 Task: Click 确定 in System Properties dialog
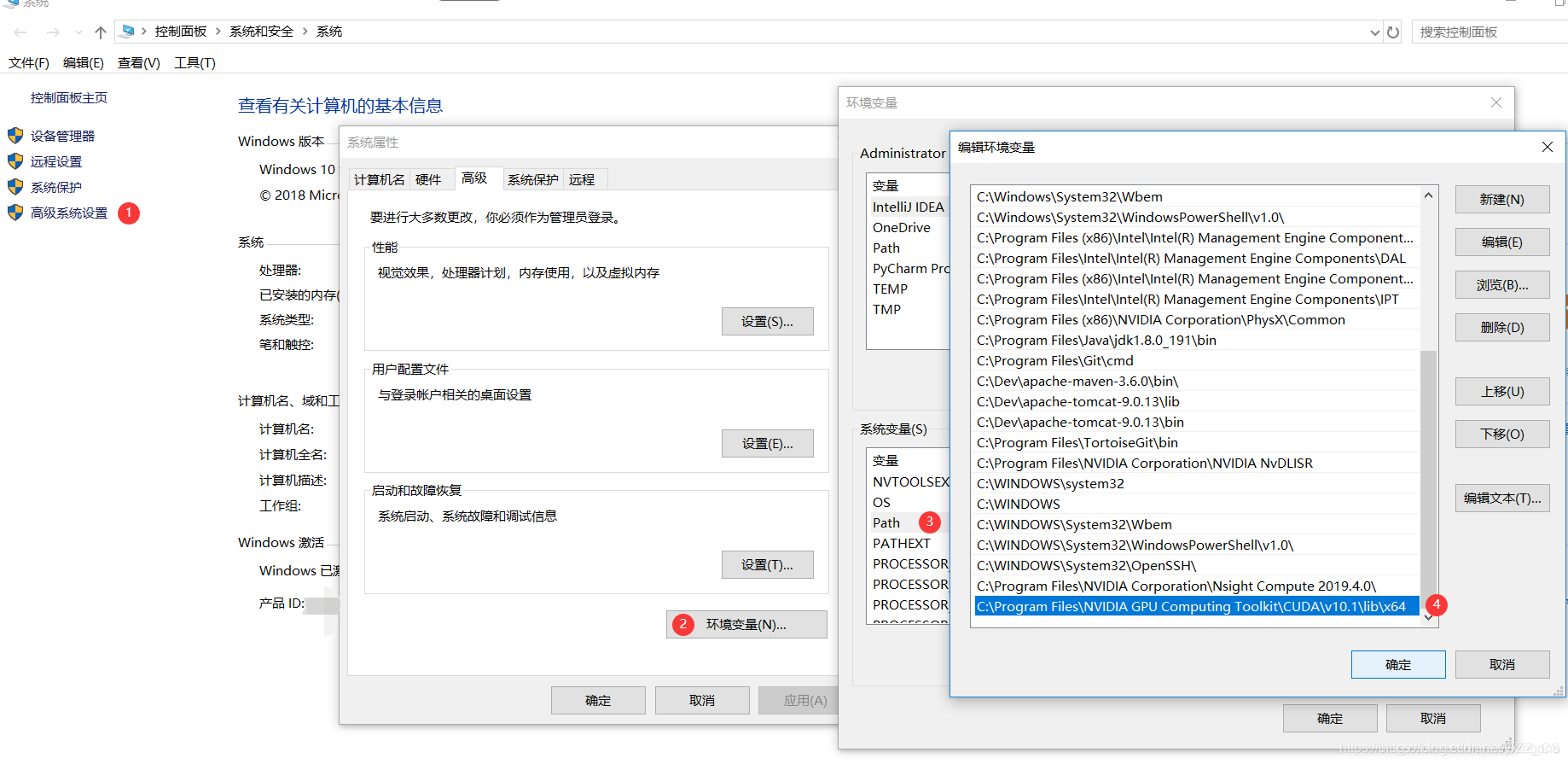[598, 701]
